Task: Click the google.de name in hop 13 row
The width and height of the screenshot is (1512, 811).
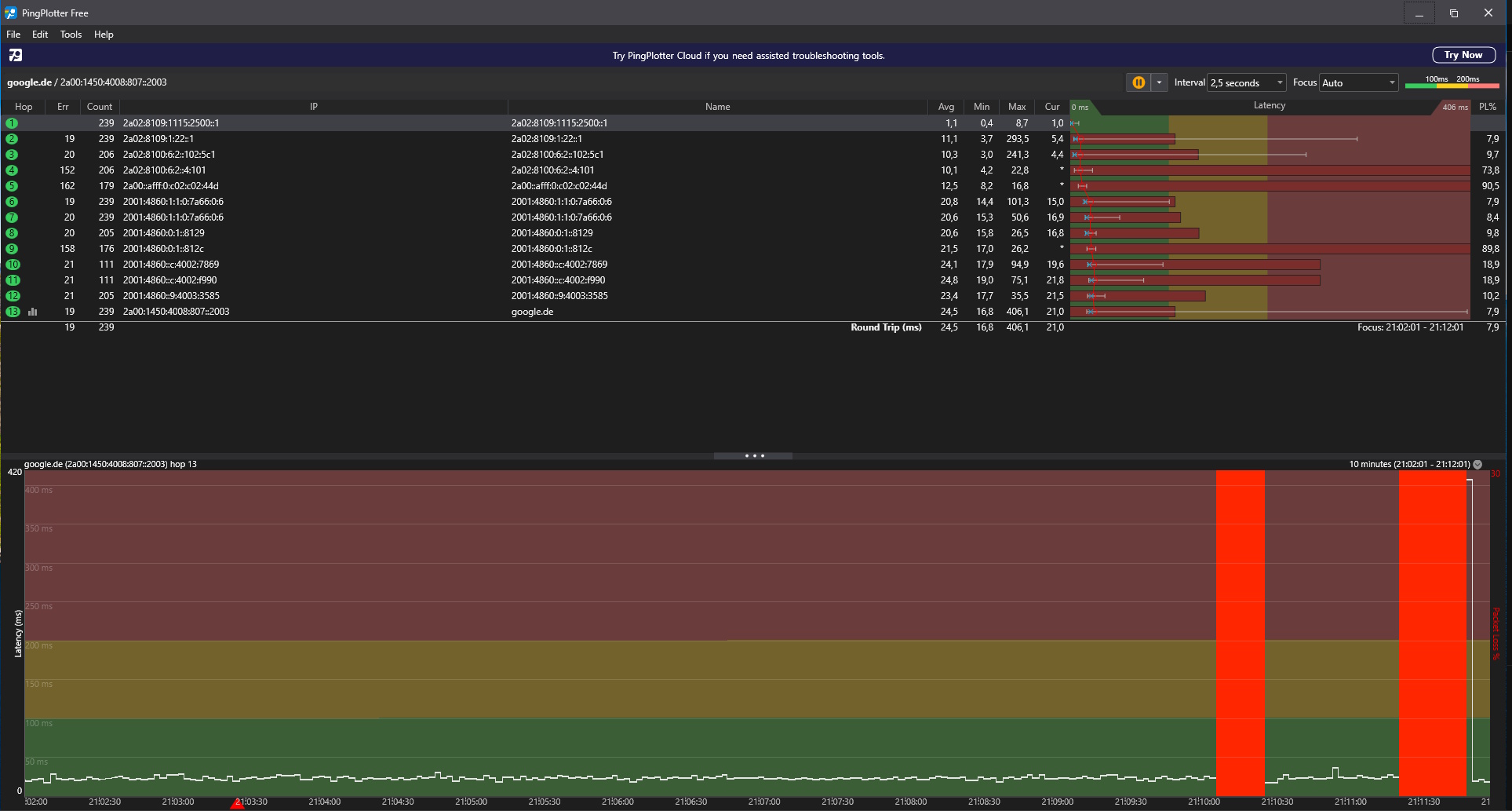Action: tap(532, 312)
